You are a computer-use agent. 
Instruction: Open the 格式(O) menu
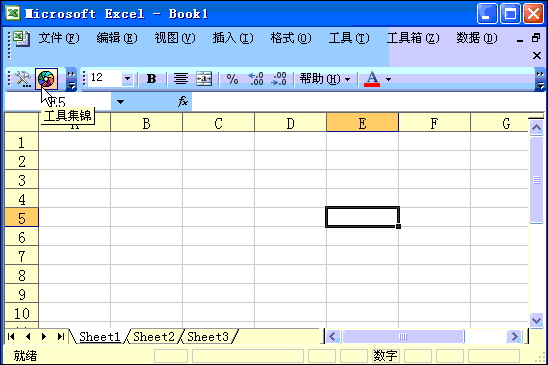click(x=291, y=38)
